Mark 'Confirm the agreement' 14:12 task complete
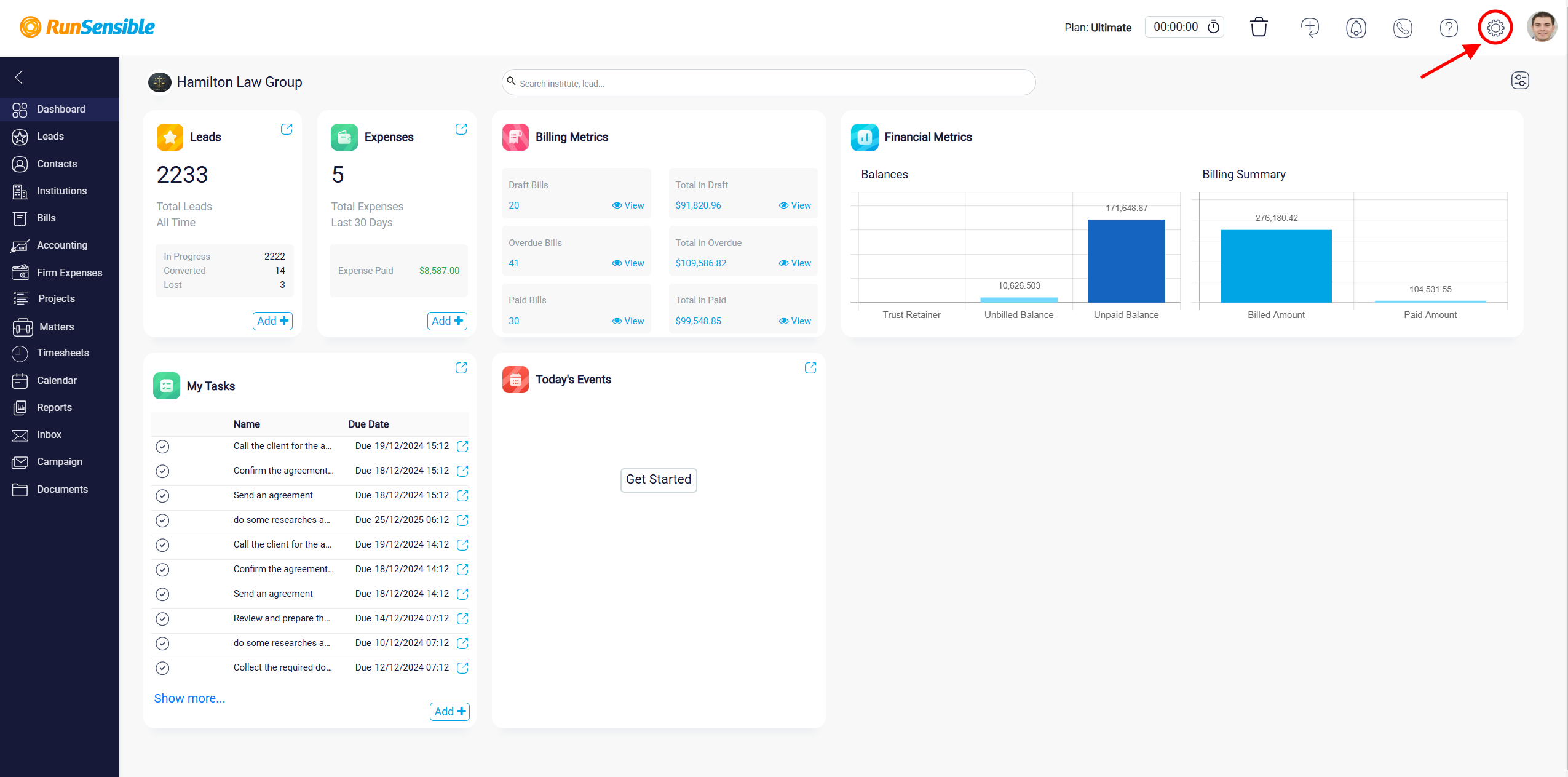This screenshot has height=777, width=1568. (x=162, y=570)
